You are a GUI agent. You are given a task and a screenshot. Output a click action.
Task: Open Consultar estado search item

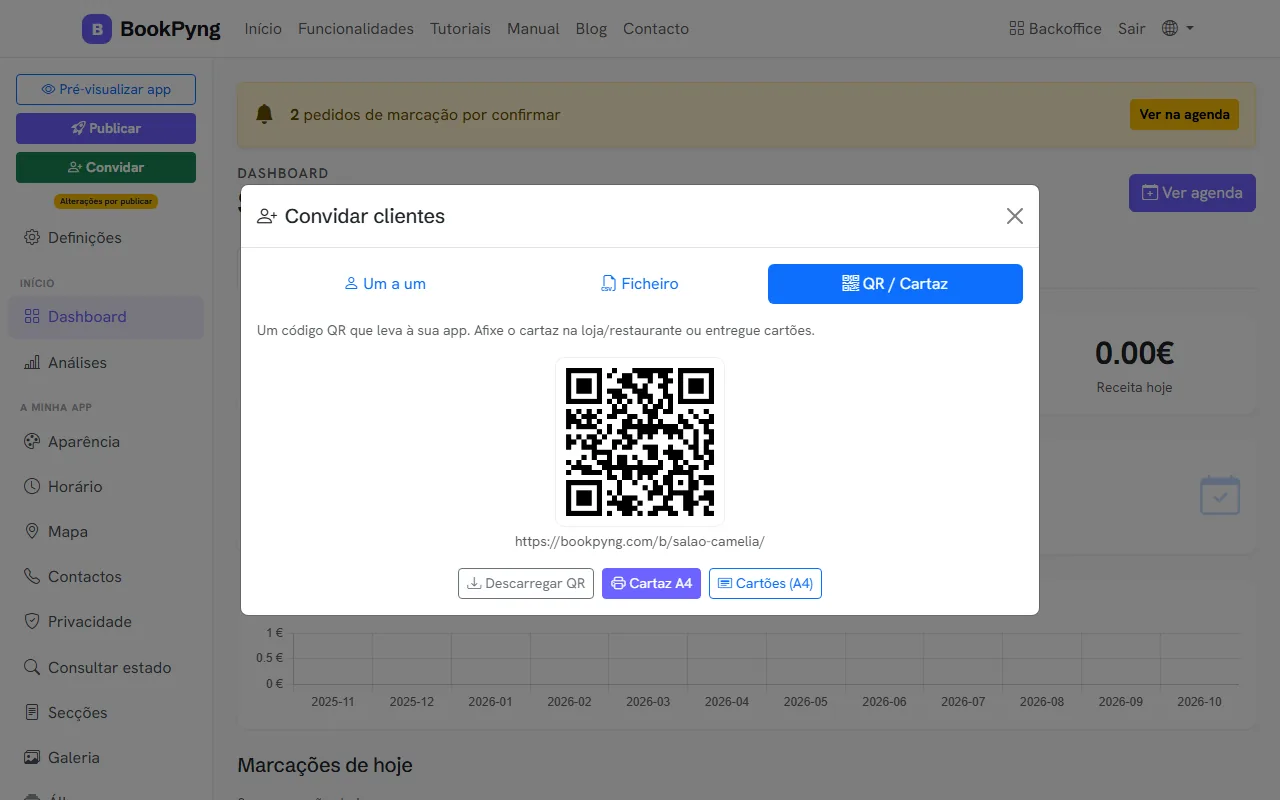pyautogui.click(x=106, y=668)
